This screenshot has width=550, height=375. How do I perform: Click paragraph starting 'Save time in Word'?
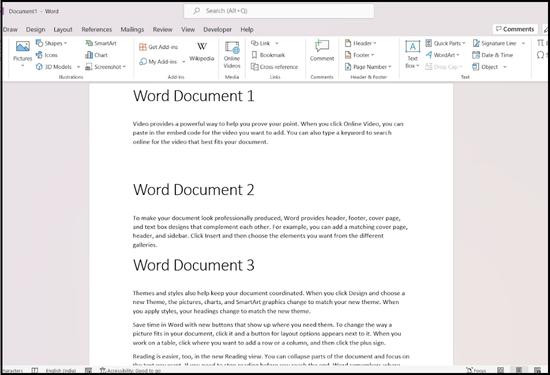267,334
